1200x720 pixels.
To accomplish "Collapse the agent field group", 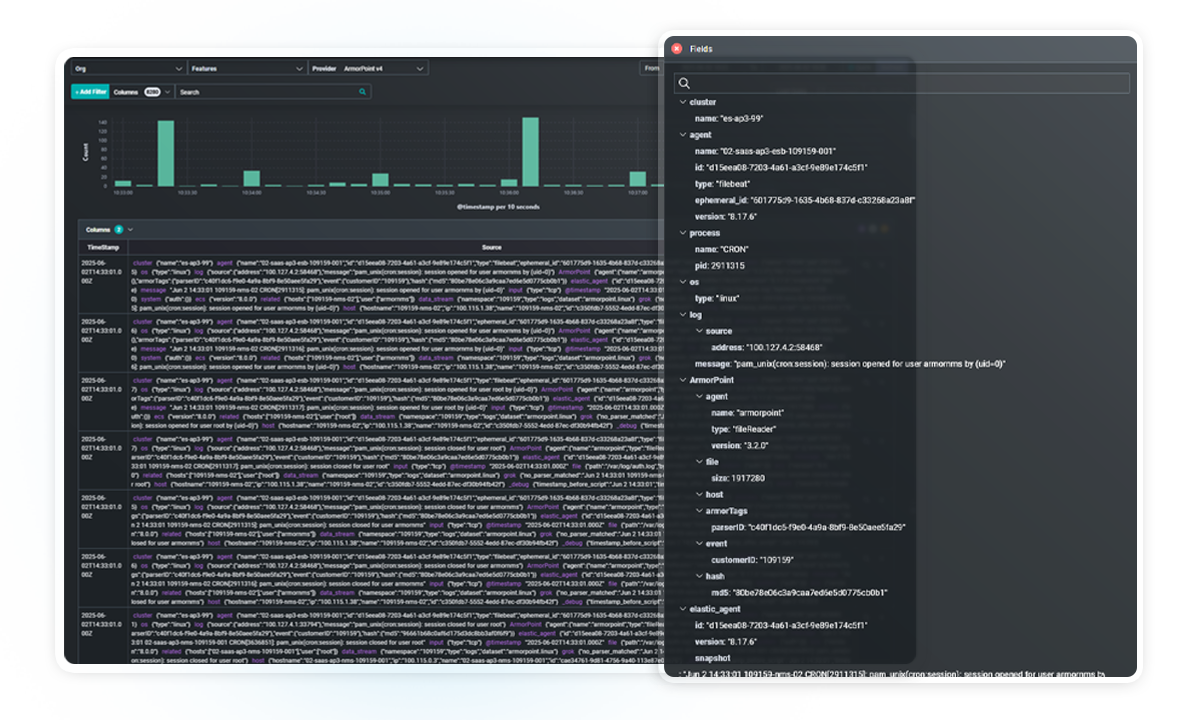I will pos(684,135).
